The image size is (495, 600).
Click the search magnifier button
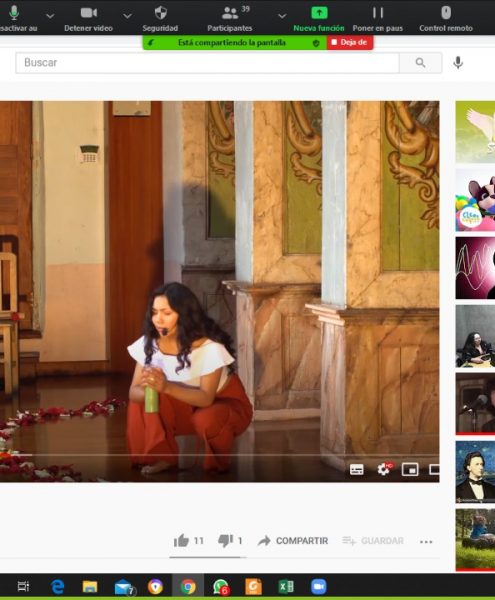tap(420, 63)
